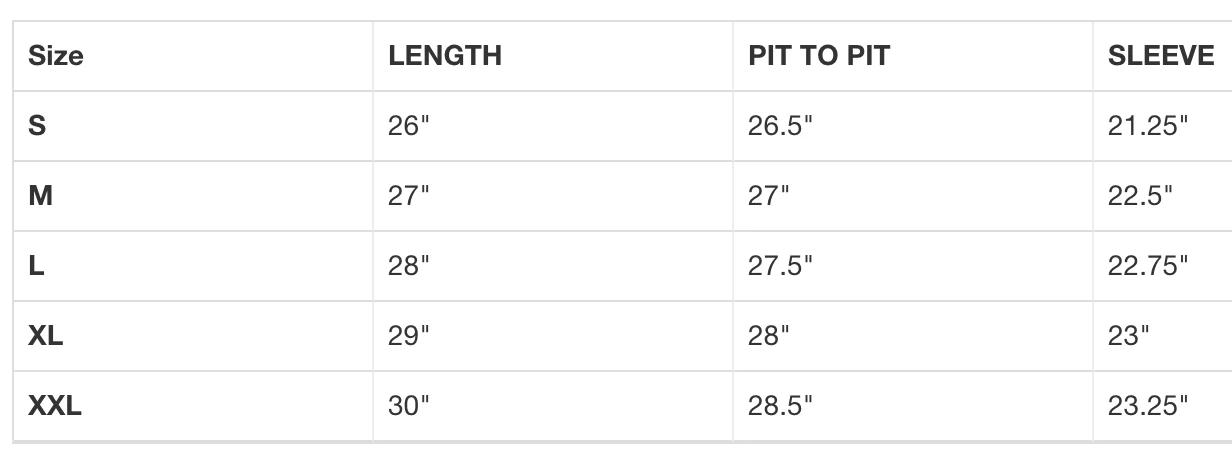
Task: Click the 23" sleeve cell
Action: tap(1129, 337)
